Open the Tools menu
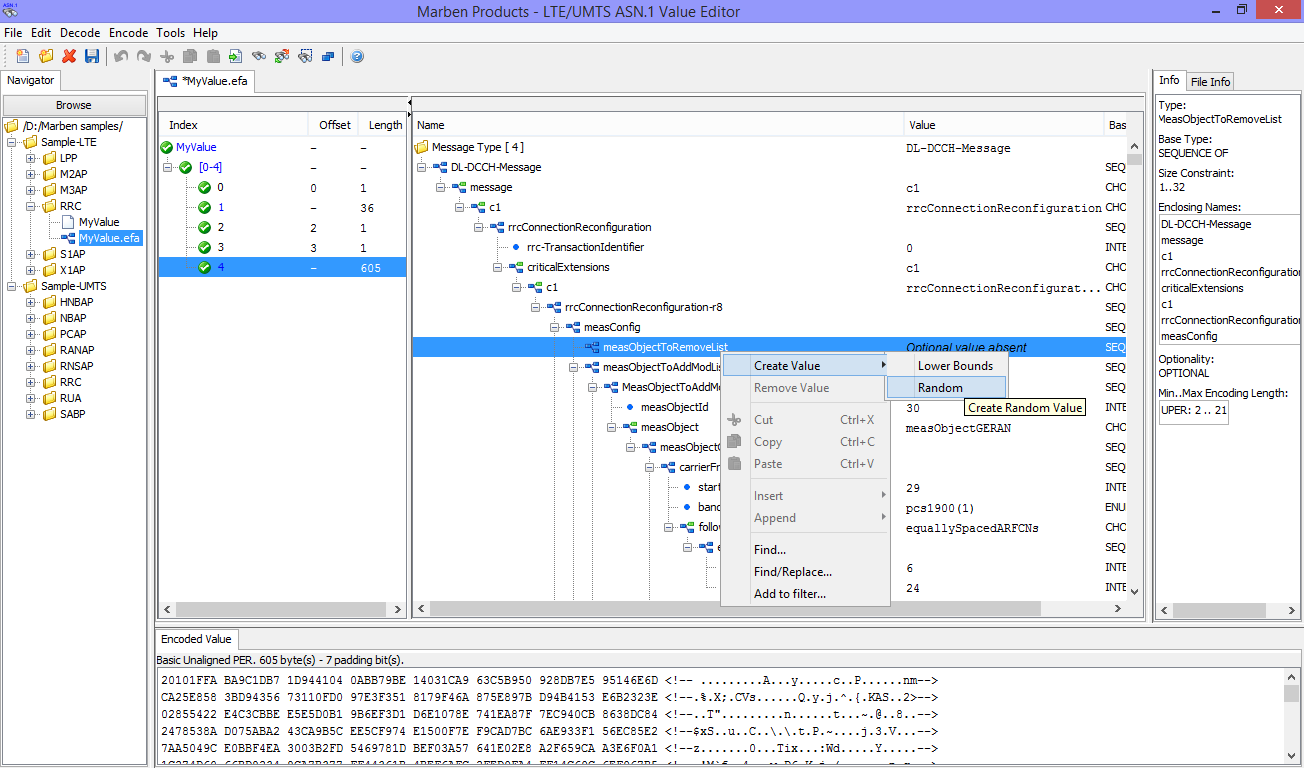 tap(170, 33)
